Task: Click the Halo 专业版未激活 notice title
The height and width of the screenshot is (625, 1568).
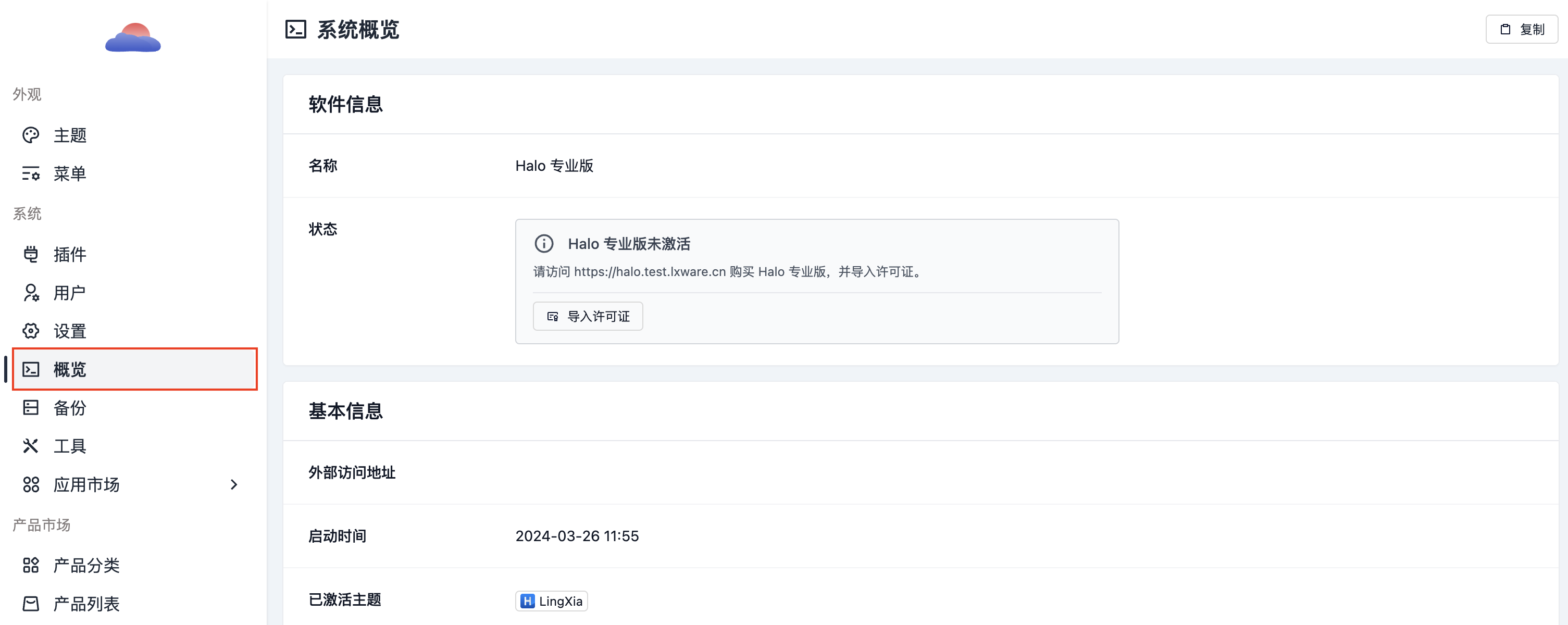Action: pos(629,244)
